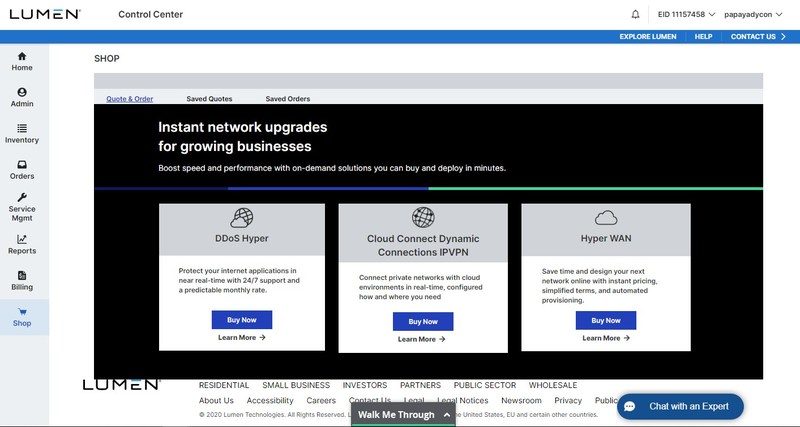This screenshot has height=427, width=800.
Task: Open the Public Sector footer link
Action: [485, 385]
